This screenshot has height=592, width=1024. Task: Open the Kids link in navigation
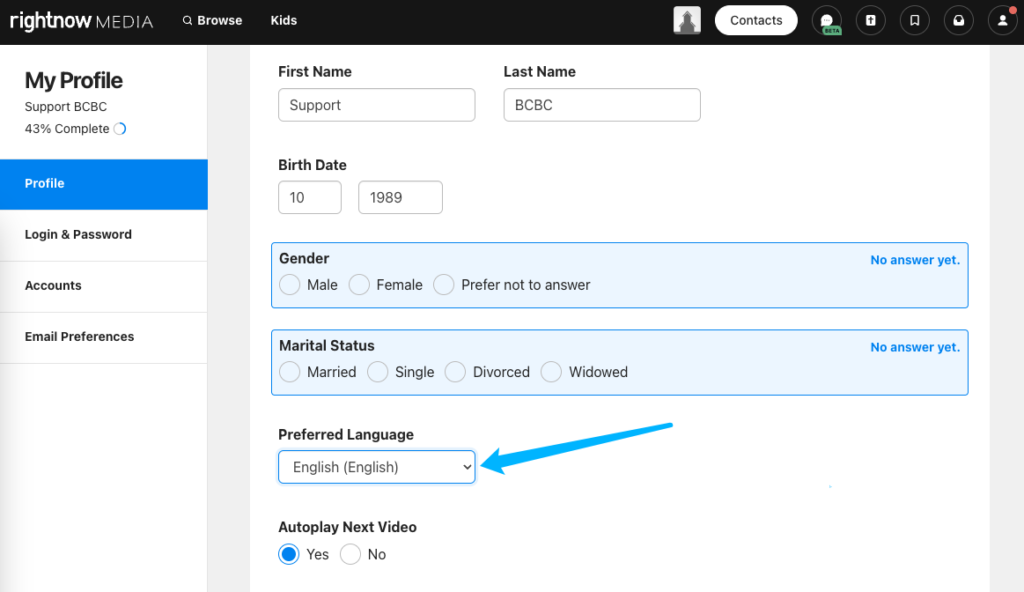(x=283, y=20)
